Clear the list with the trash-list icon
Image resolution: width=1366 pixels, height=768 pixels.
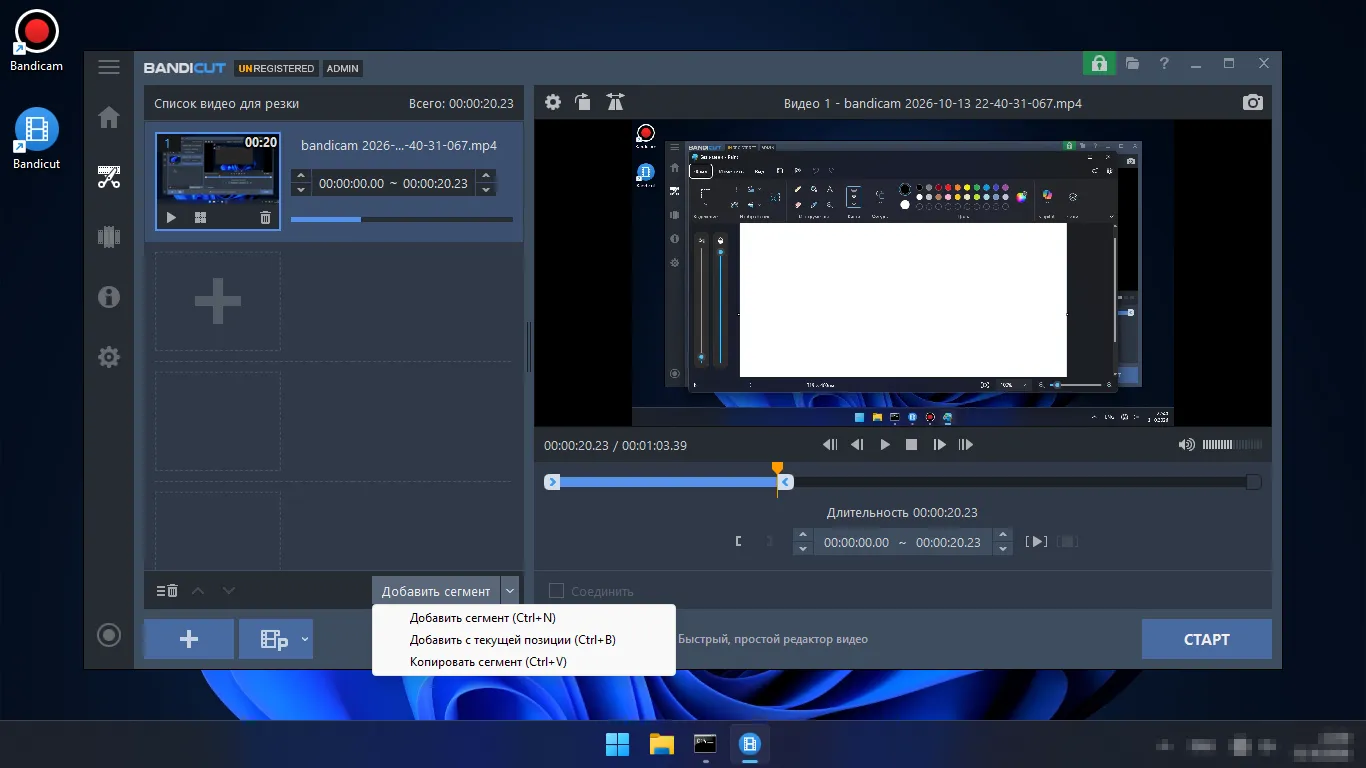167,591
